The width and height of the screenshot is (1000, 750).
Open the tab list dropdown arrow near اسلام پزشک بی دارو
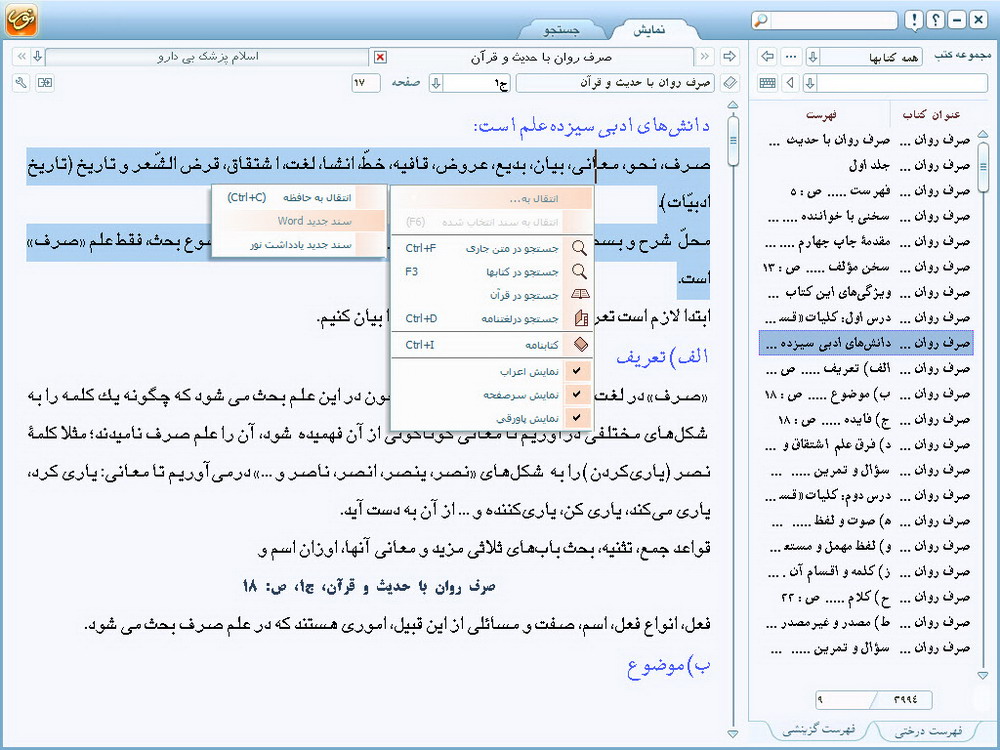point(38,57)
